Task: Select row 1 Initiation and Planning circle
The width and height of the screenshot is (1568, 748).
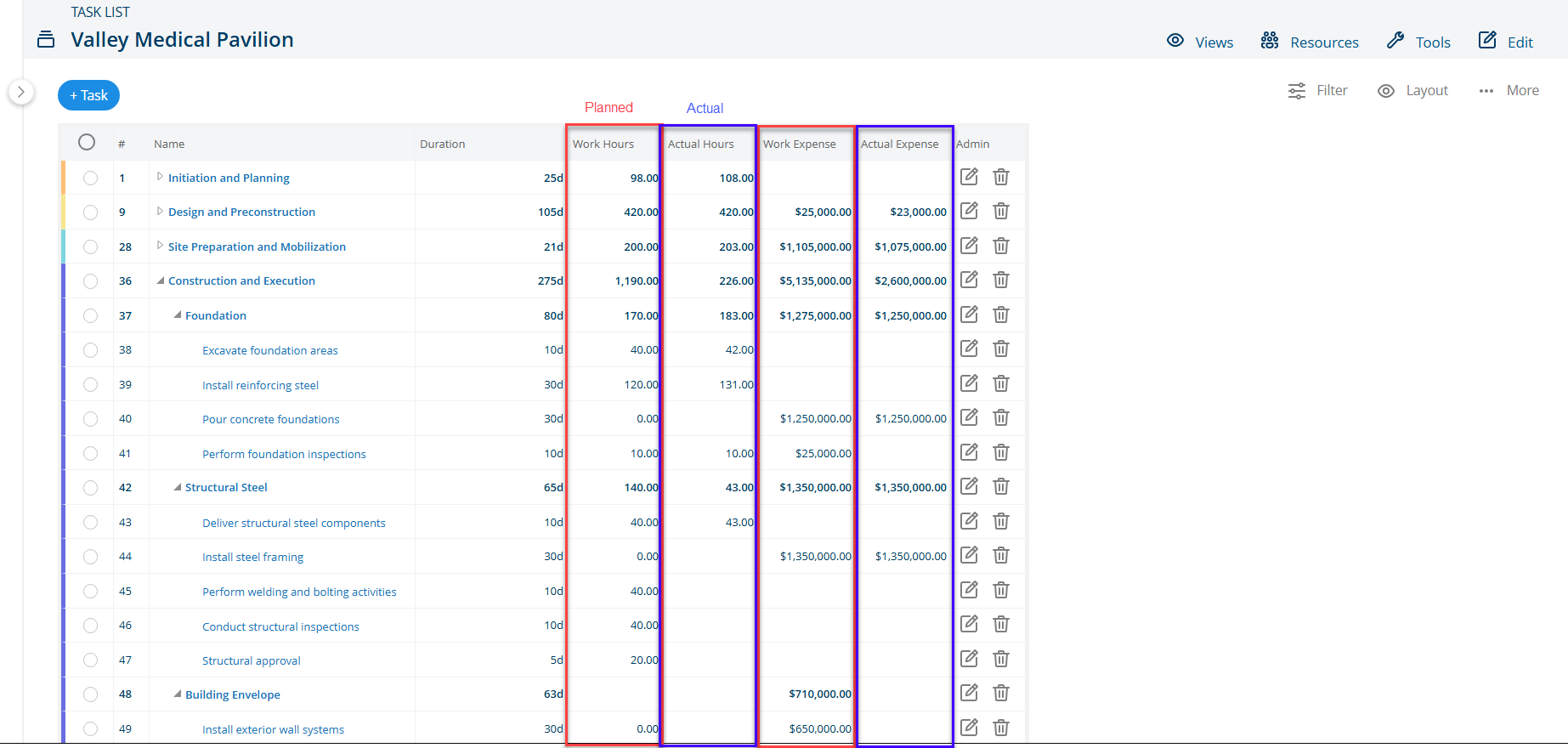Action: pos(91,178)
